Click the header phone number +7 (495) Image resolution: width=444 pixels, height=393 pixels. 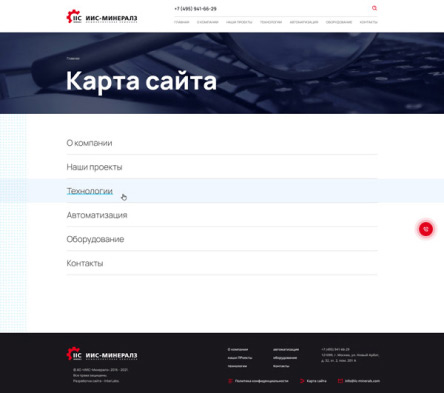[x=195, y=9]
